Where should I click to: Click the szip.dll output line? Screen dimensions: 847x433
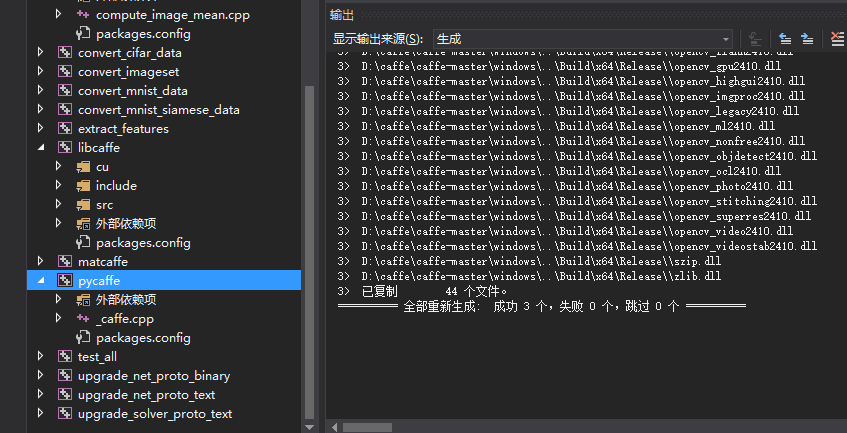click(529, 261)
